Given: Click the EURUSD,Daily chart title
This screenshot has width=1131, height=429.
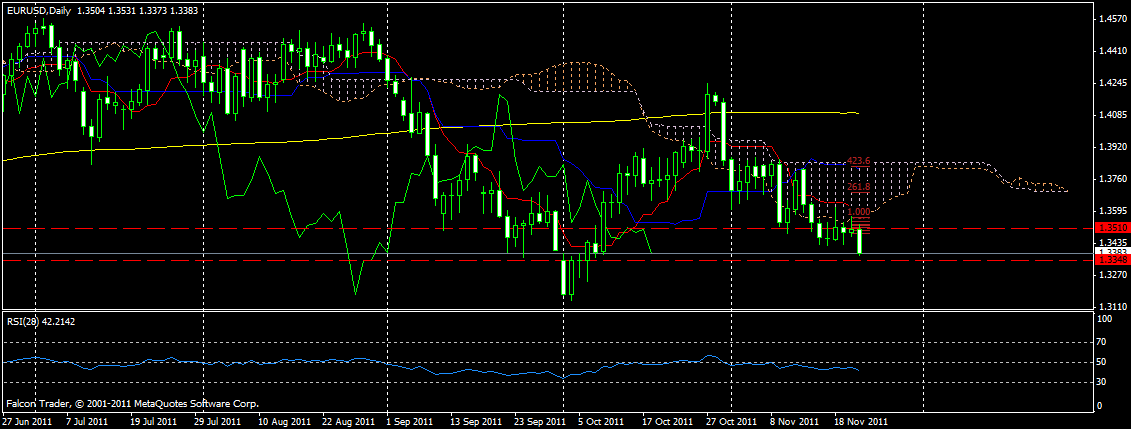Looking at the screenshot, I should click(x=45, y=9).
